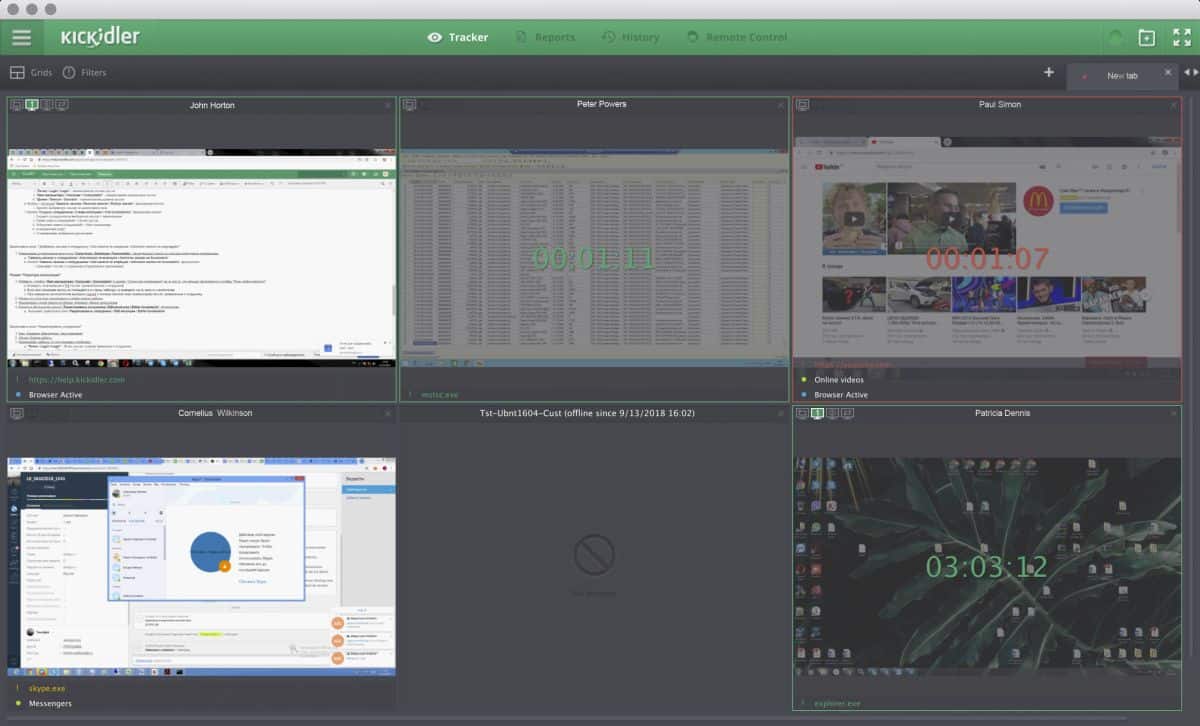Click the user profile icon in the green header
The width and height of the screenshot is (1200, 726).
(1113, 37)
